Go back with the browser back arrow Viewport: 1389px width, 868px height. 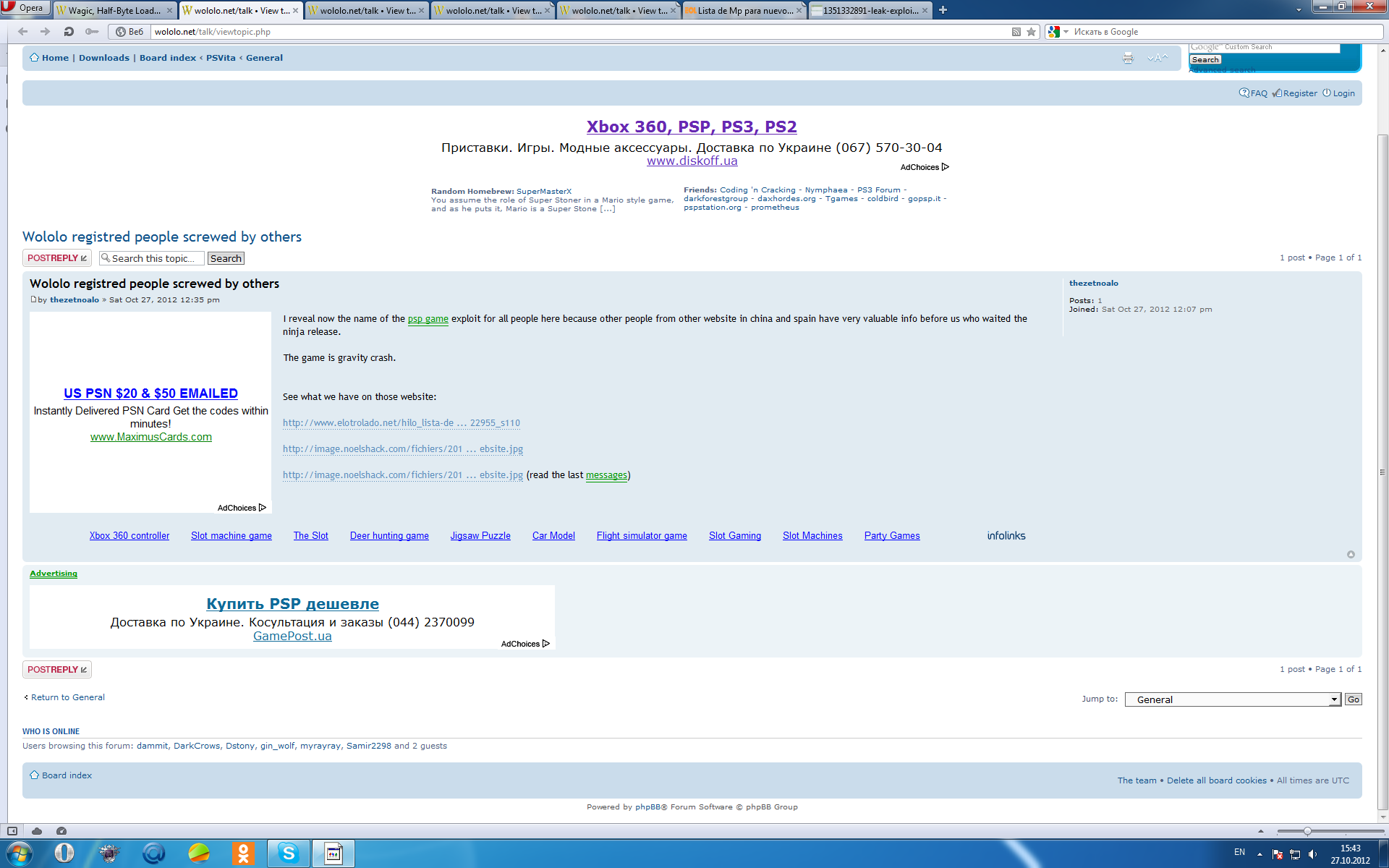[x=22, y=31]
